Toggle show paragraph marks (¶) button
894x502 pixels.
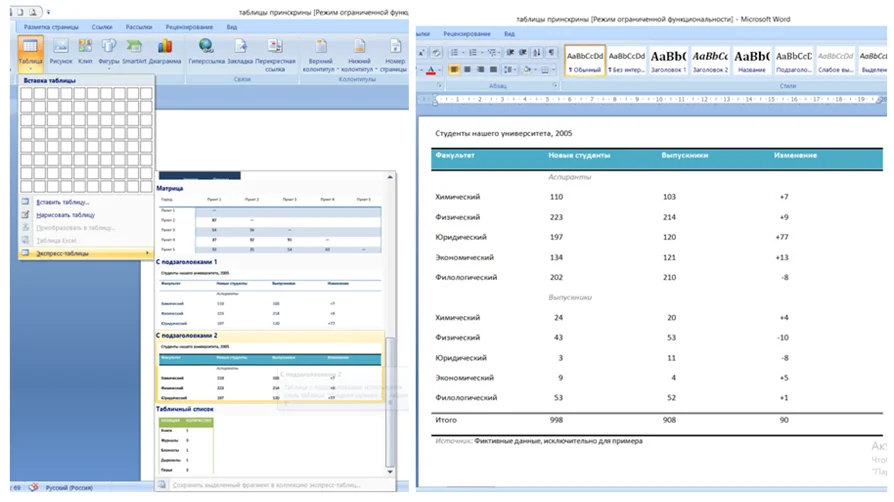550,52
